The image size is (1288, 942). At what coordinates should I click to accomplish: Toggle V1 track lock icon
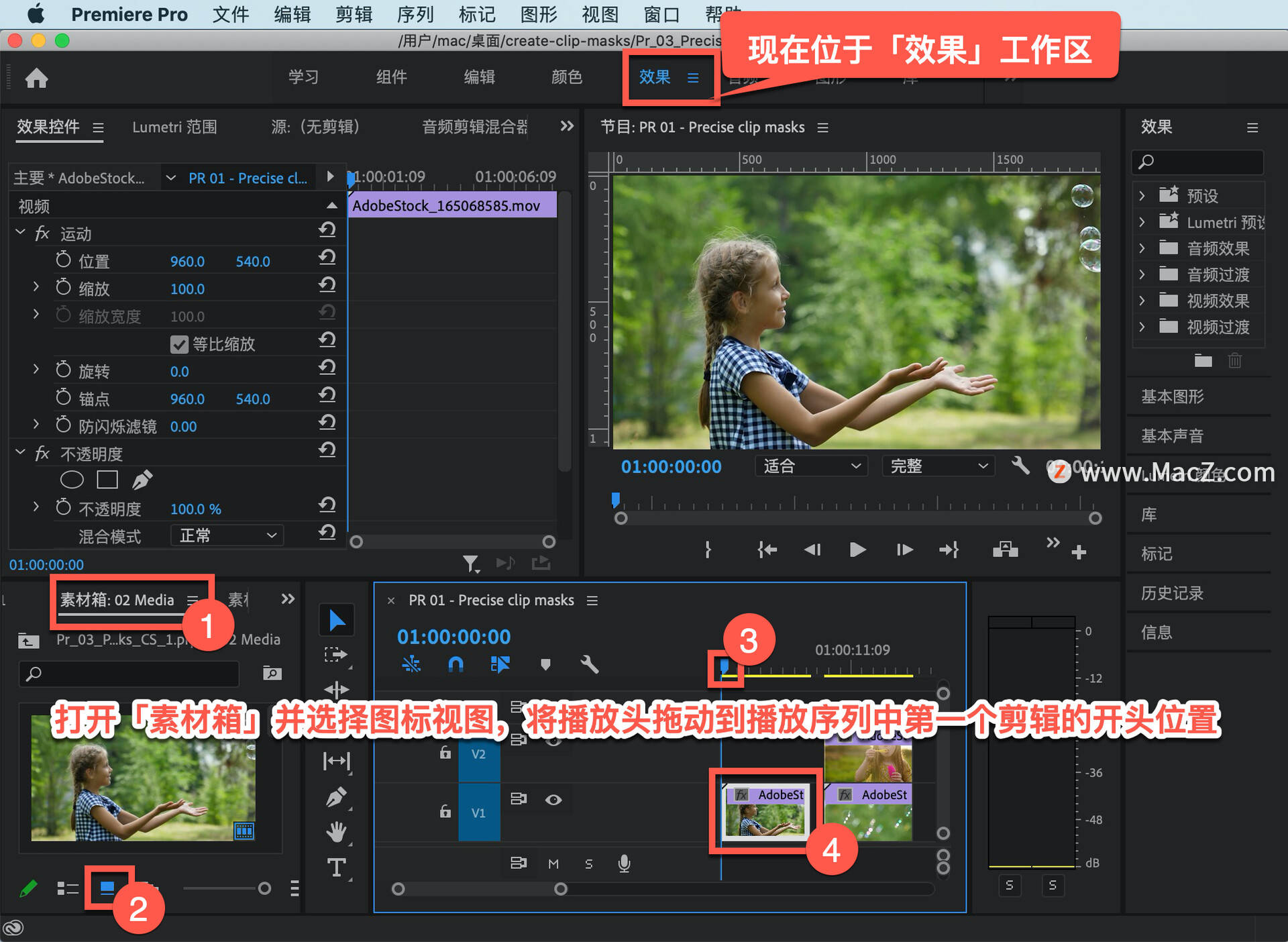[x=445, y=812]
